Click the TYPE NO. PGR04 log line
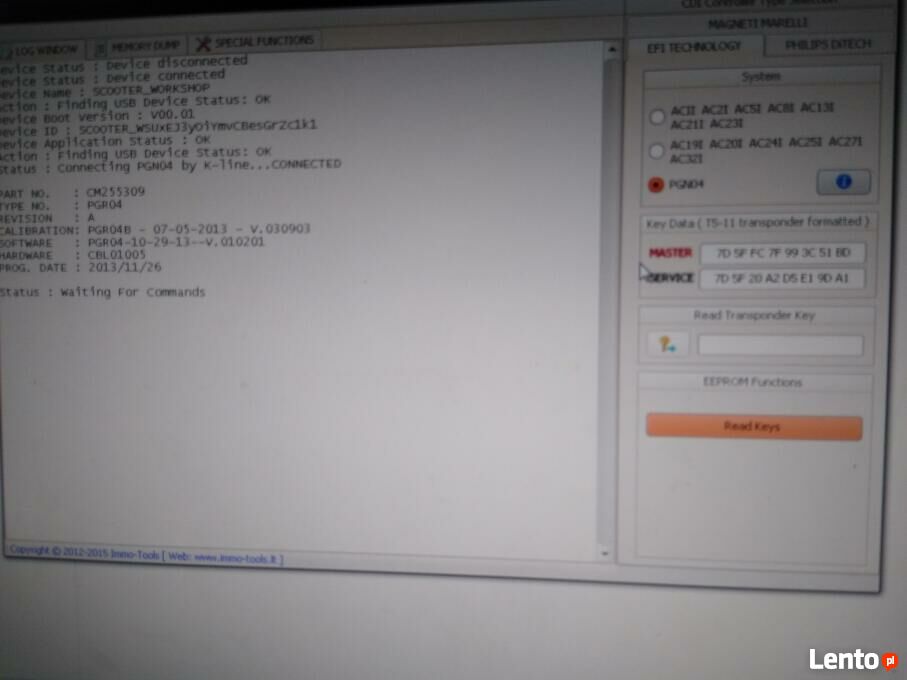 [61, 205]
